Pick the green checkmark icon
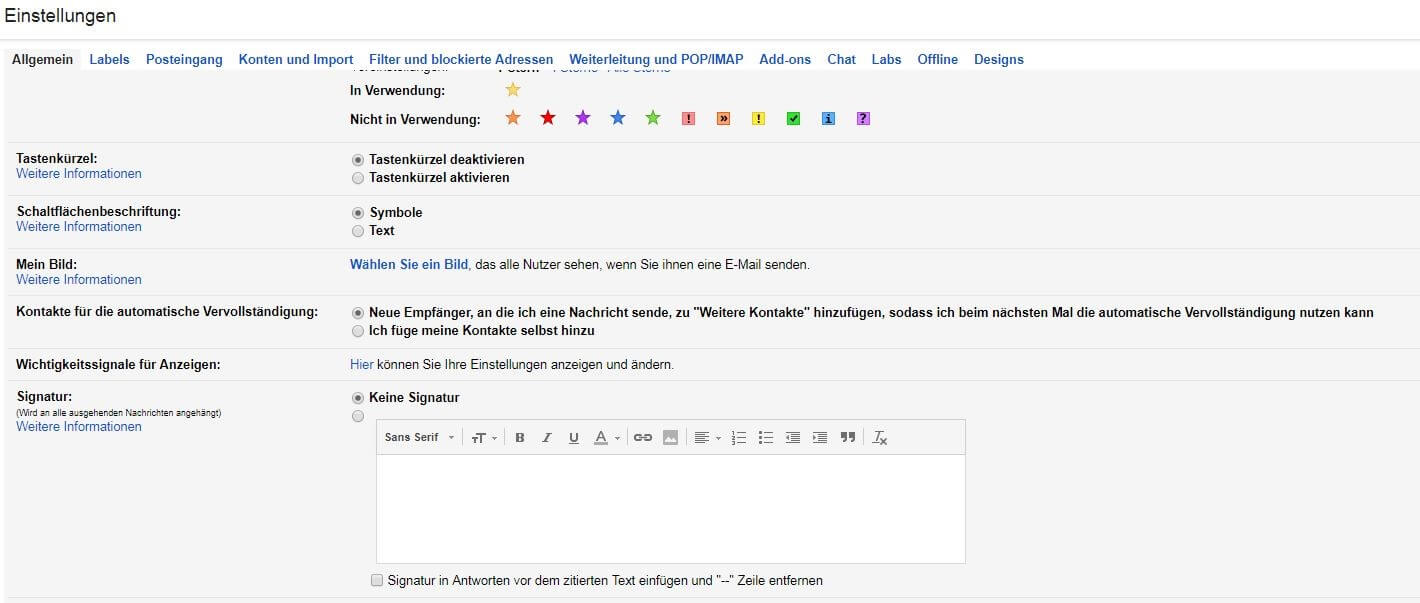The width and height of the screenshot is (1420, 603). [793, 118]
